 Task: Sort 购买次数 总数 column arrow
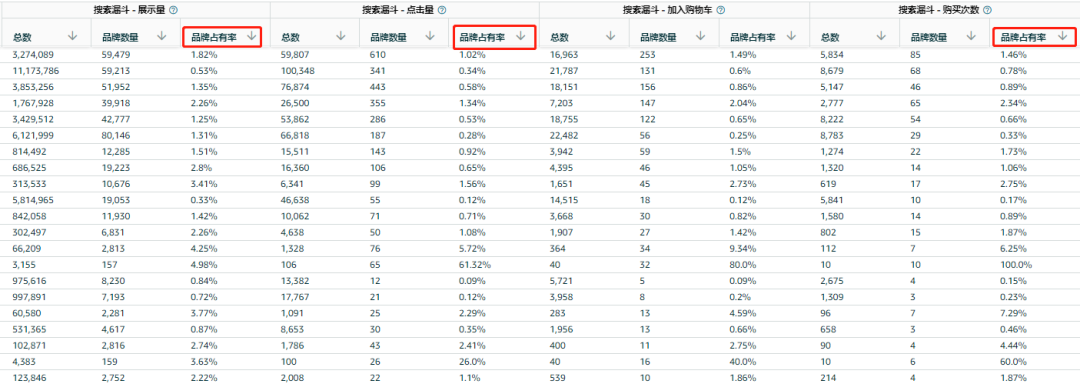click(x=881, y=36)
